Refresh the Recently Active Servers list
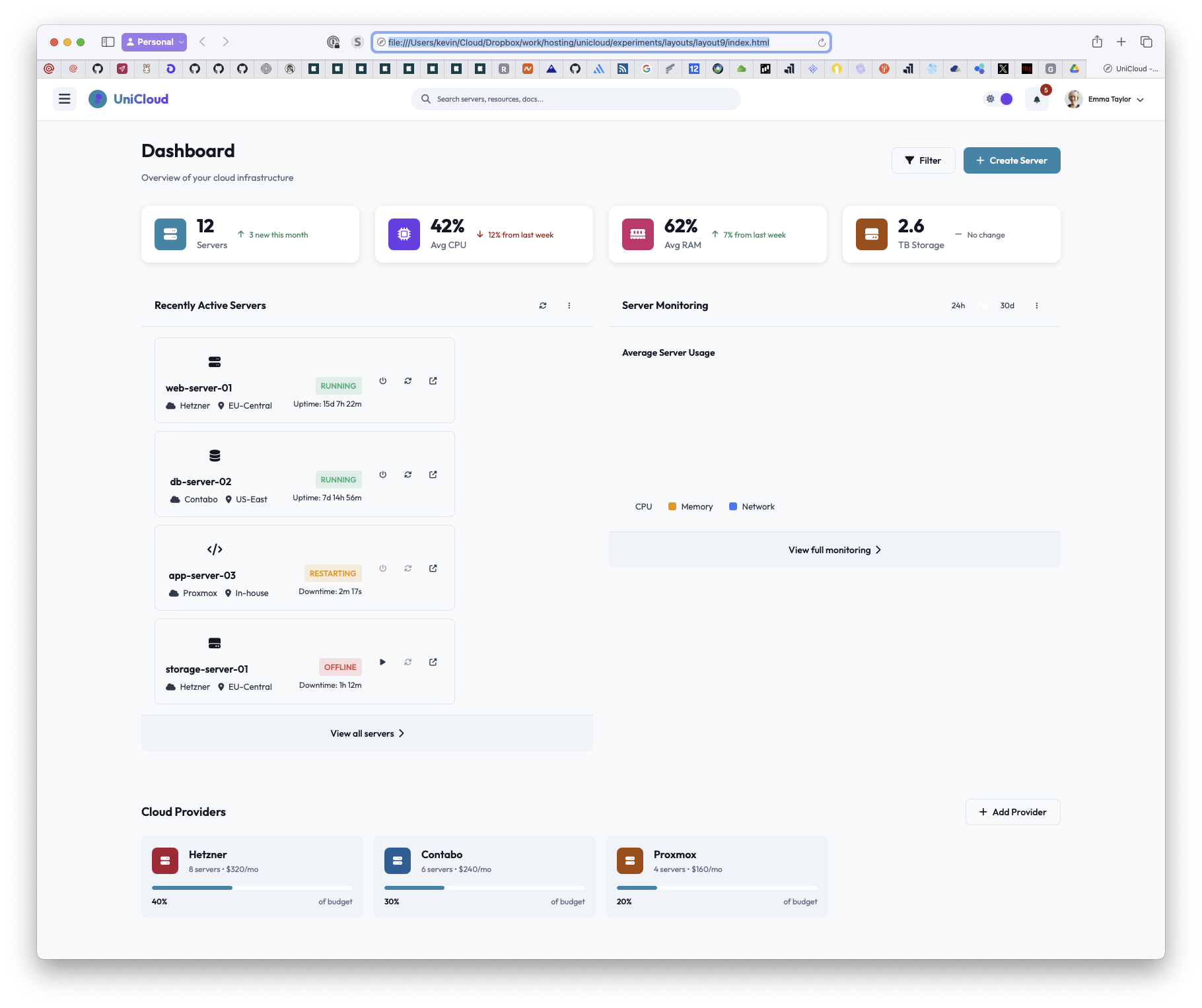Screen dimensions: 1202x1008 pos(543,306)
